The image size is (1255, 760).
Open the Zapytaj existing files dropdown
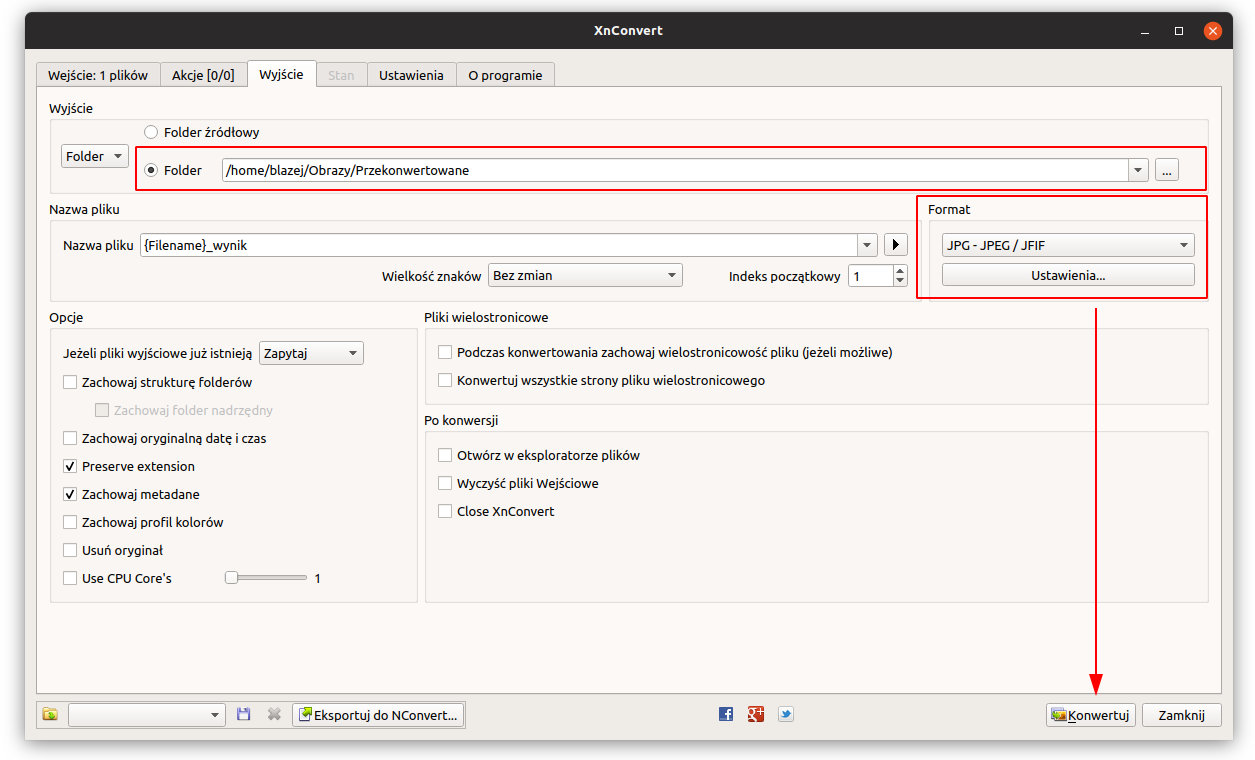[x=311, y=353]
